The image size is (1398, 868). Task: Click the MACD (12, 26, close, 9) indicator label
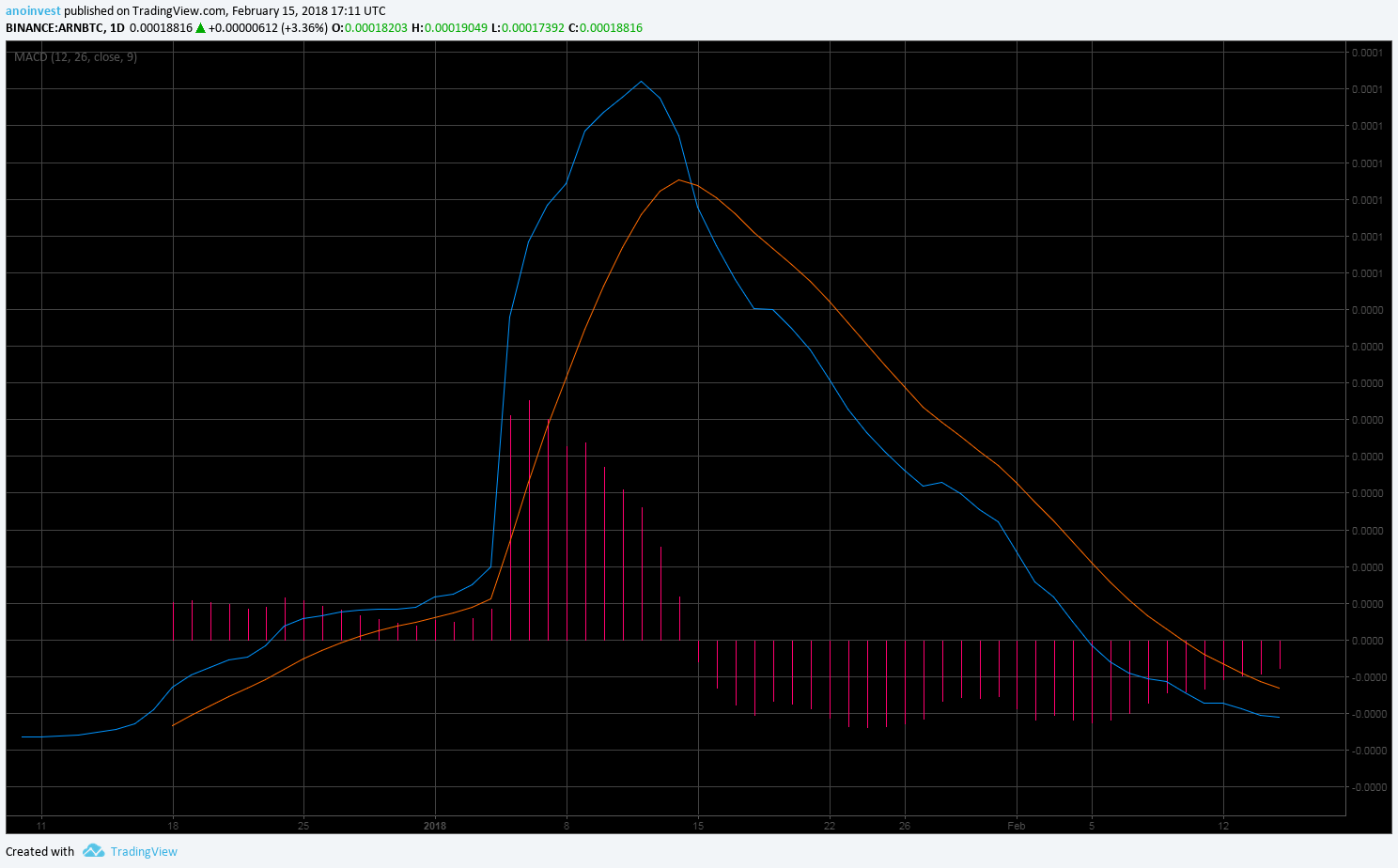pos(75,57)
